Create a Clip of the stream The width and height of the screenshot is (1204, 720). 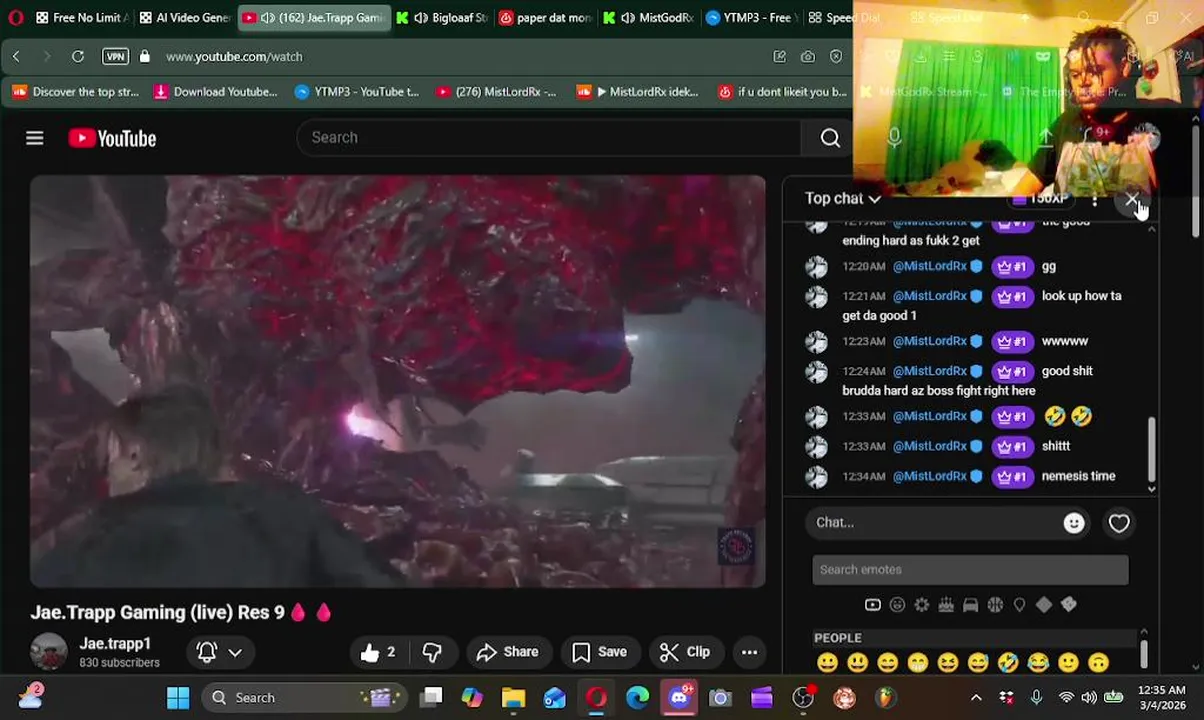685,652
